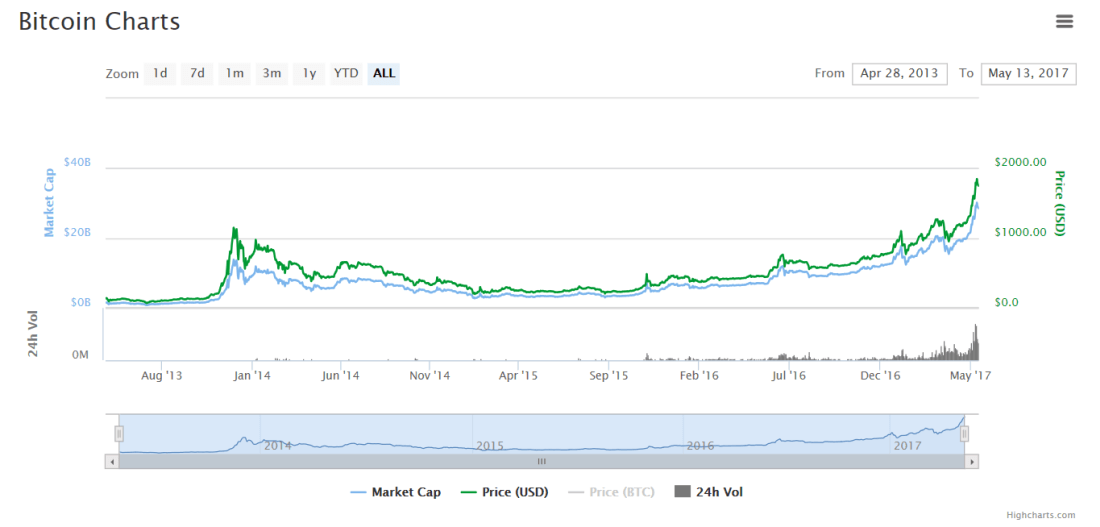
Task: Toggle Market Cap series in legend
Action: [x=396, y=492]
